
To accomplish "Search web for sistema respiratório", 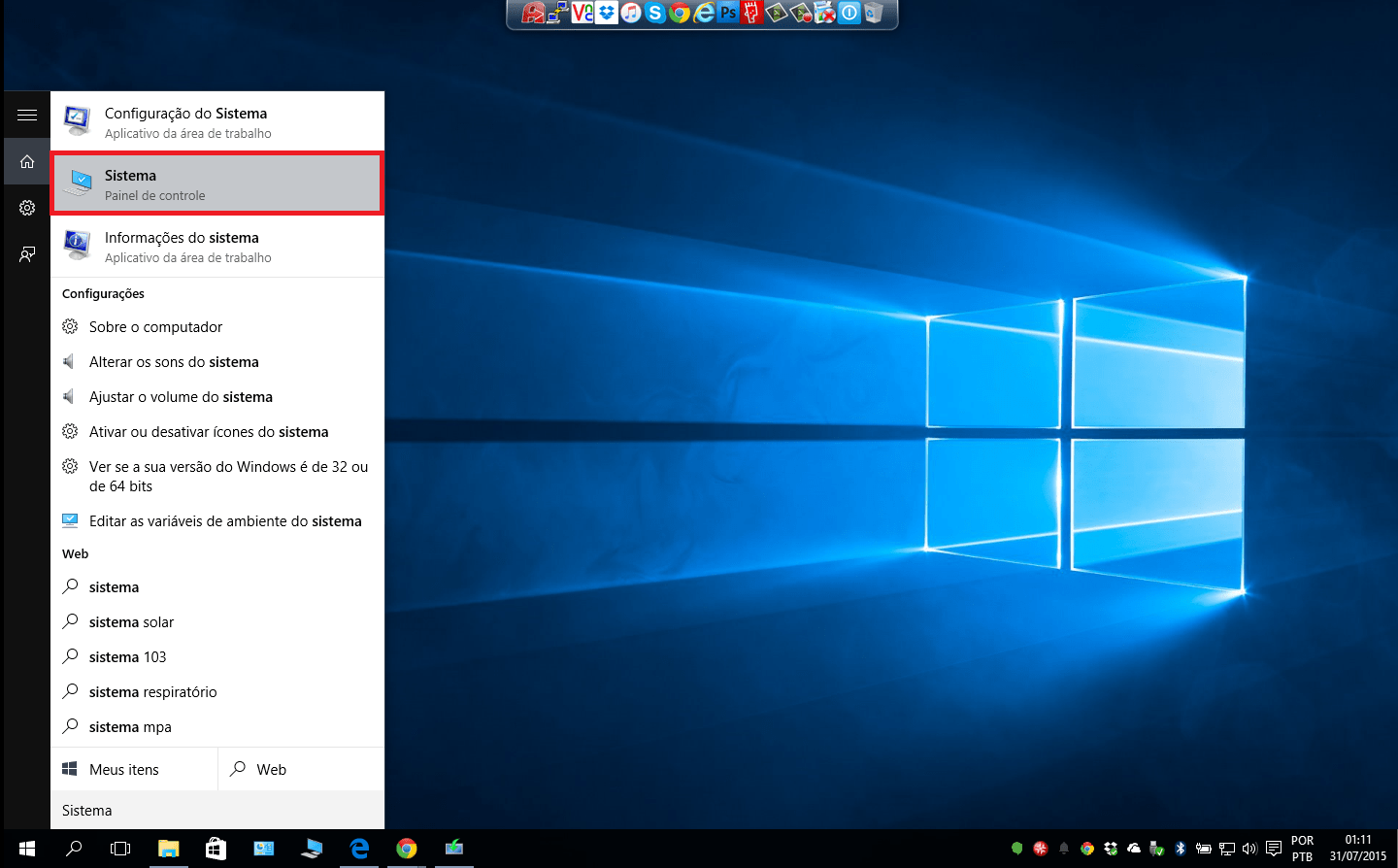I will pyautogui.click(x=217, y=692).
